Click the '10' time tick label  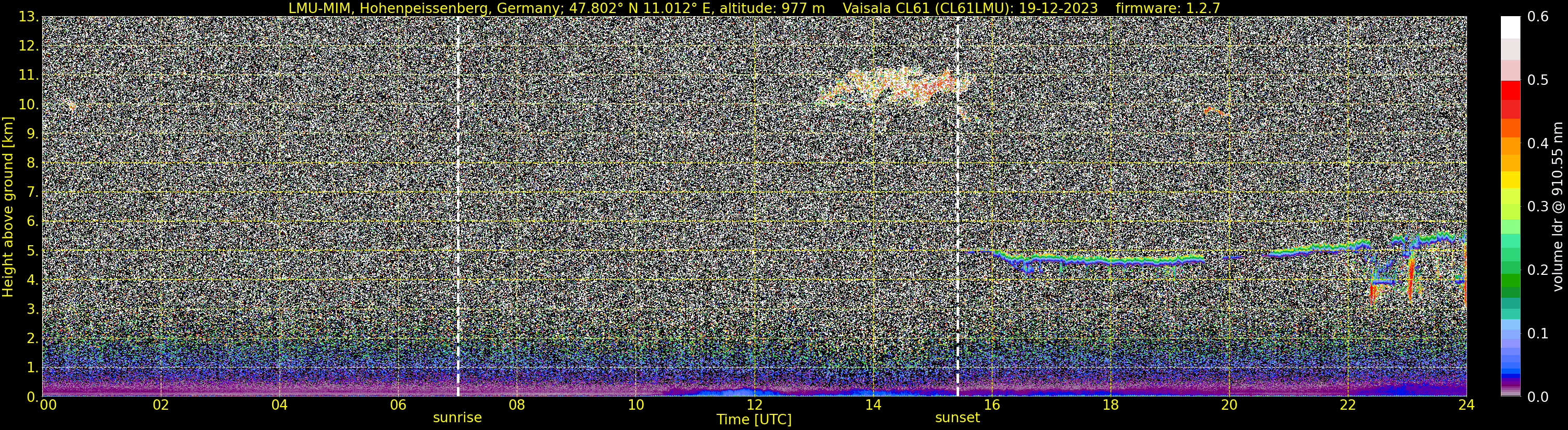coord(635,405)
